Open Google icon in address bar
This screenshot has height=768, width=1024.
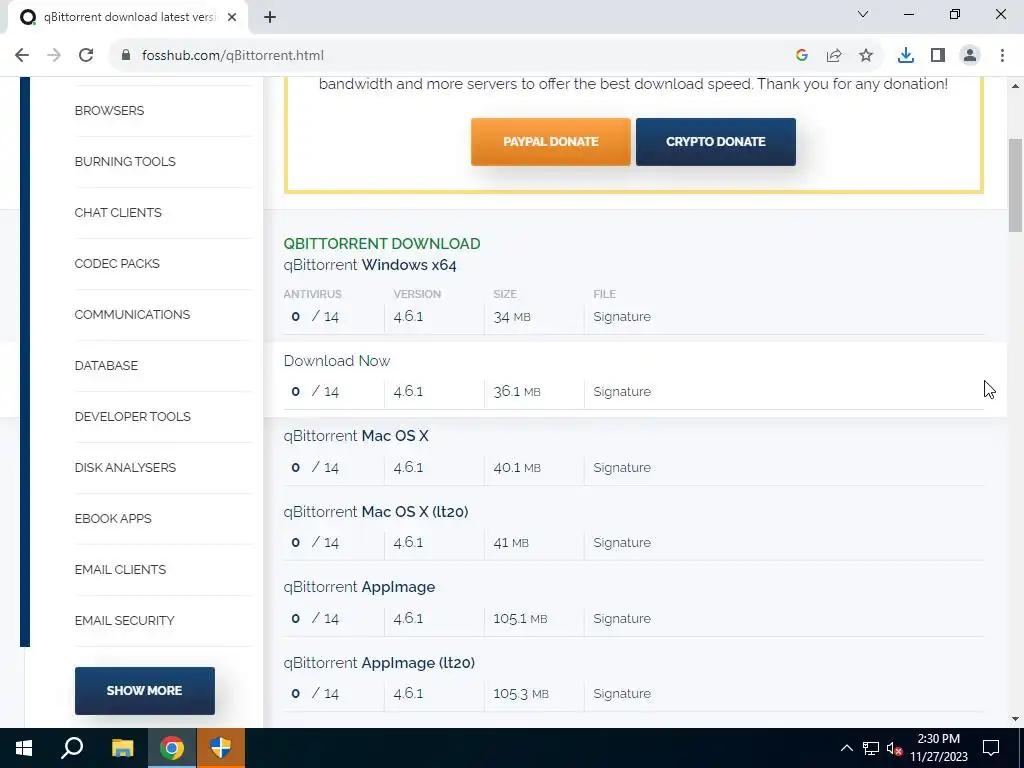pyautogui.click(x=802, y=56)
